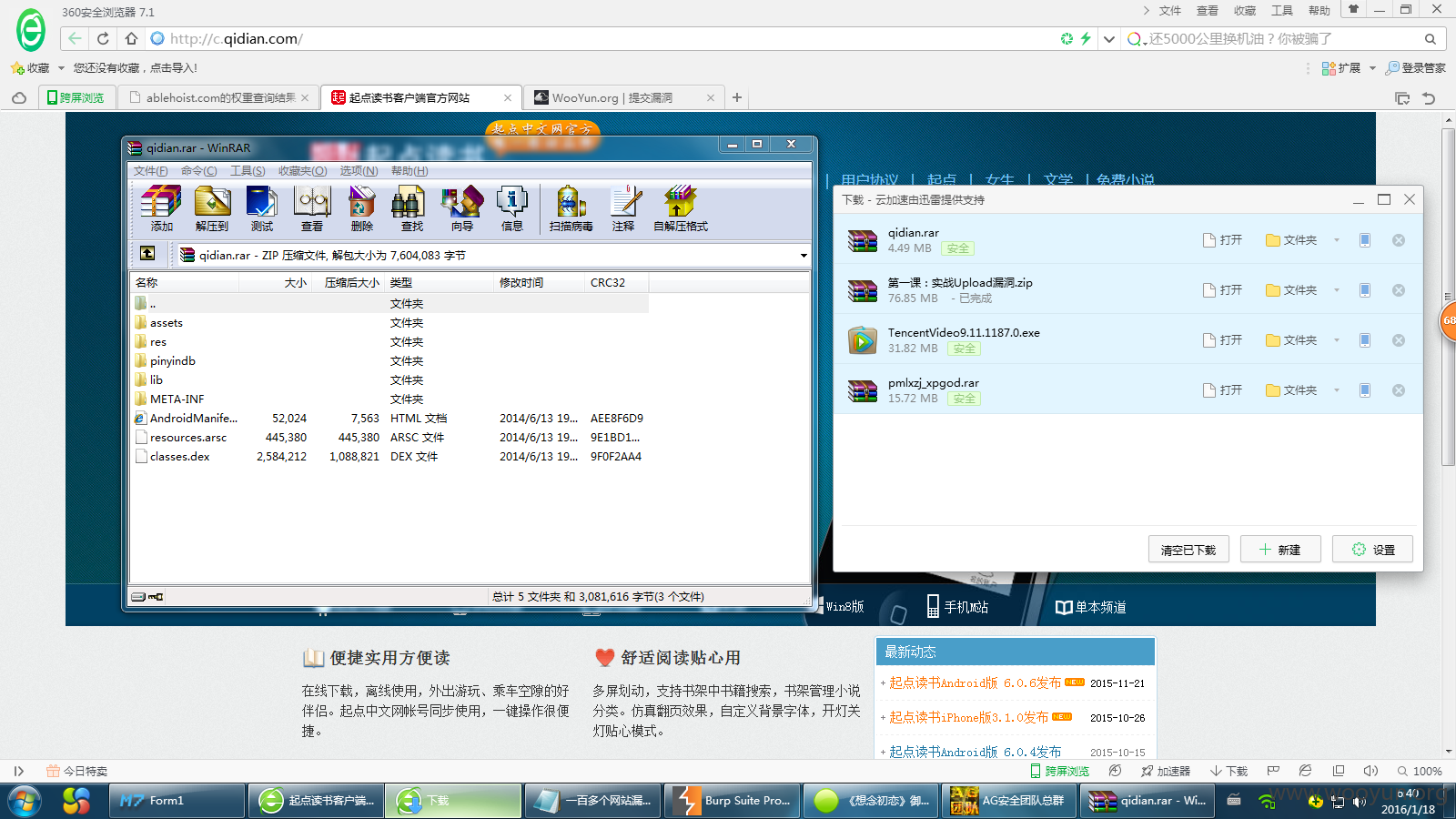This screenshot has width=1456, height=819.
Task: Open WinRAR Commands (命令) menu
Action: (x=198, y=171)
